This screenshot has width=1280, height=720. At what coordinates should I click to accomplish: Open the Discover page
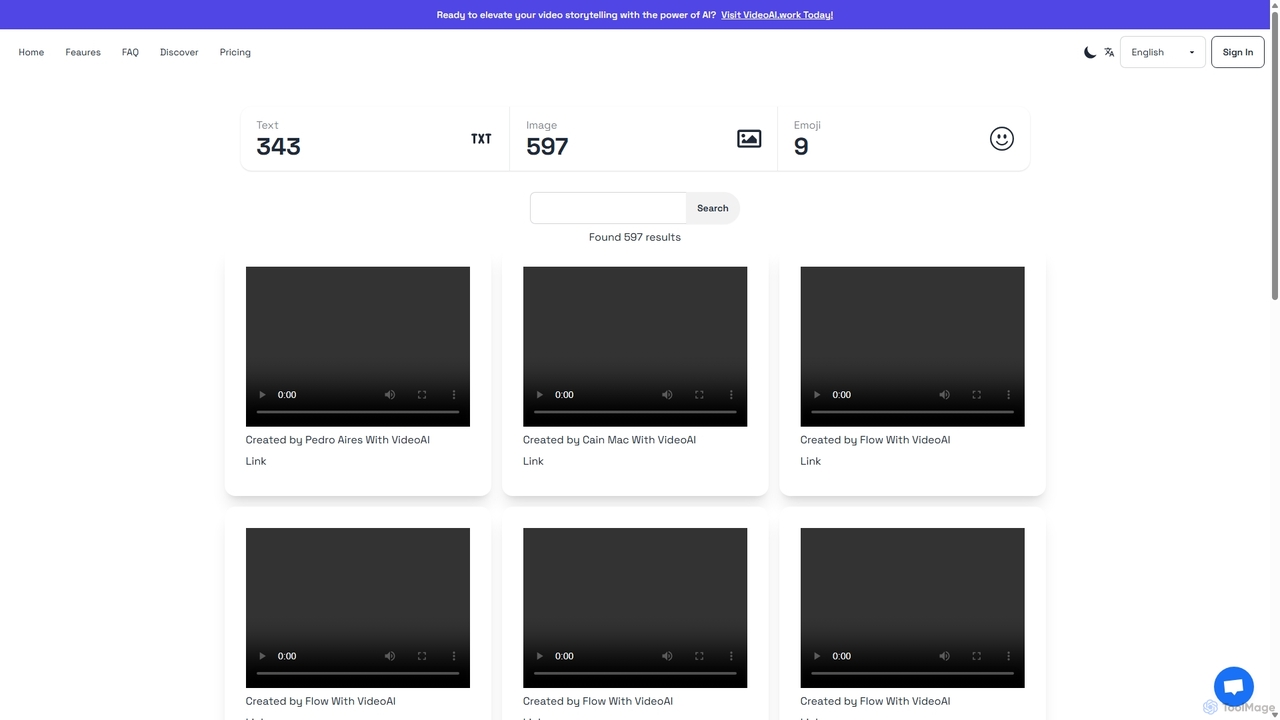[x=179, y=52]
